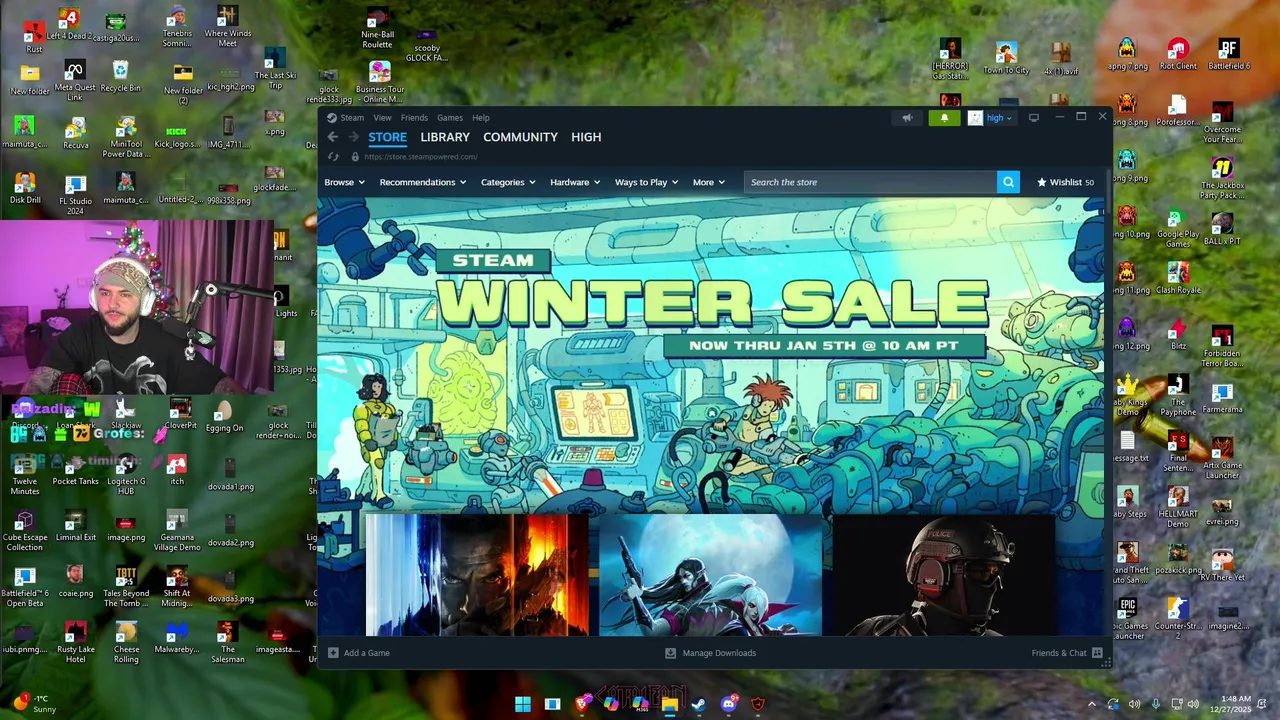The height and width of the screenshot is (720, 1280).
Task: Open the Help menu
Action: (x=481, y=118)
